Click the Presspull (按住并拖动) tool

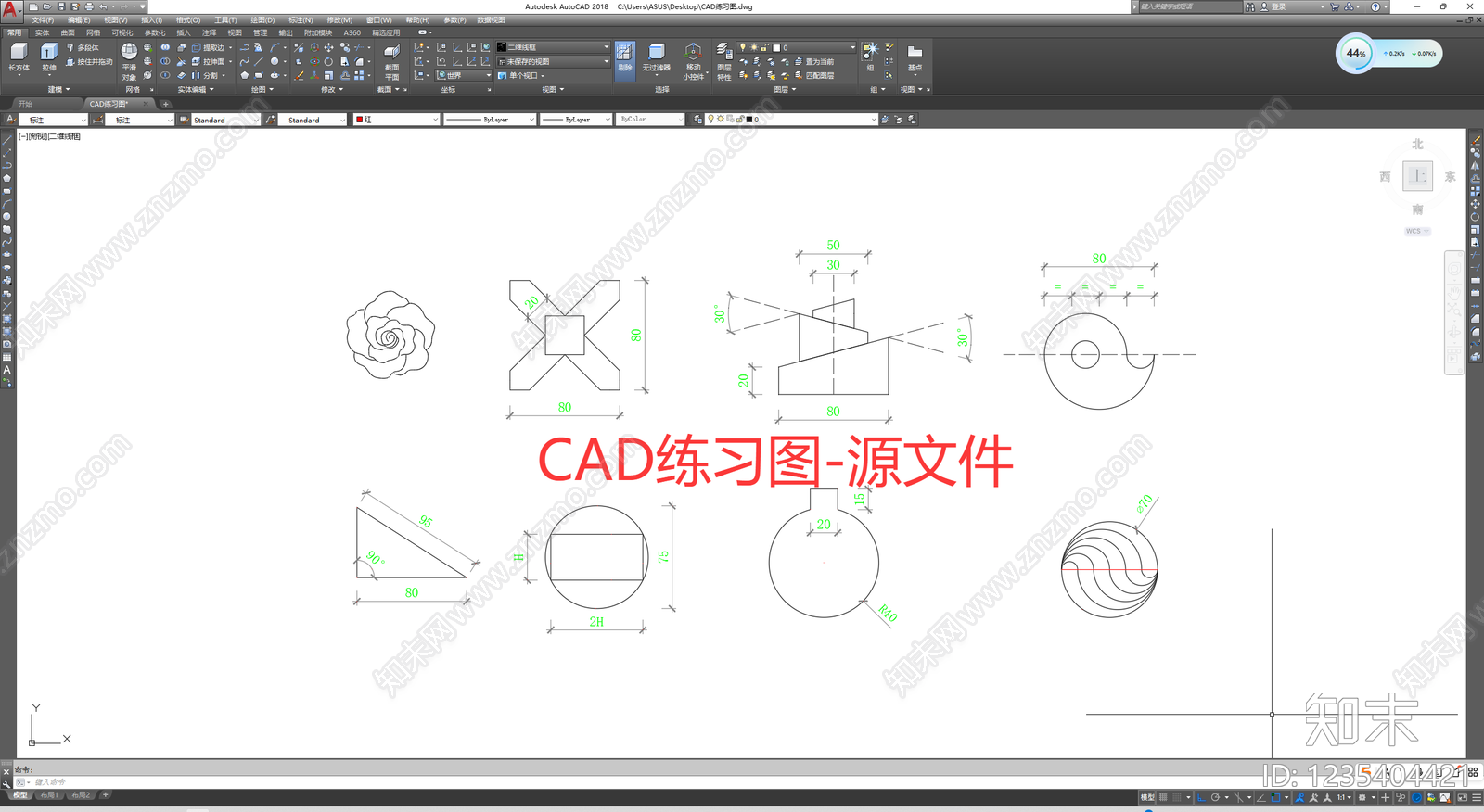[89, 62]
